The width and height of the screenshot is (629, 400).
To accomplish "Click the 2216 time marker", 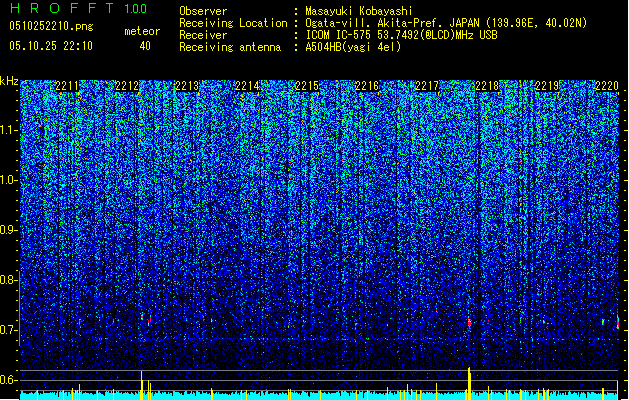I will coord(367,86).
